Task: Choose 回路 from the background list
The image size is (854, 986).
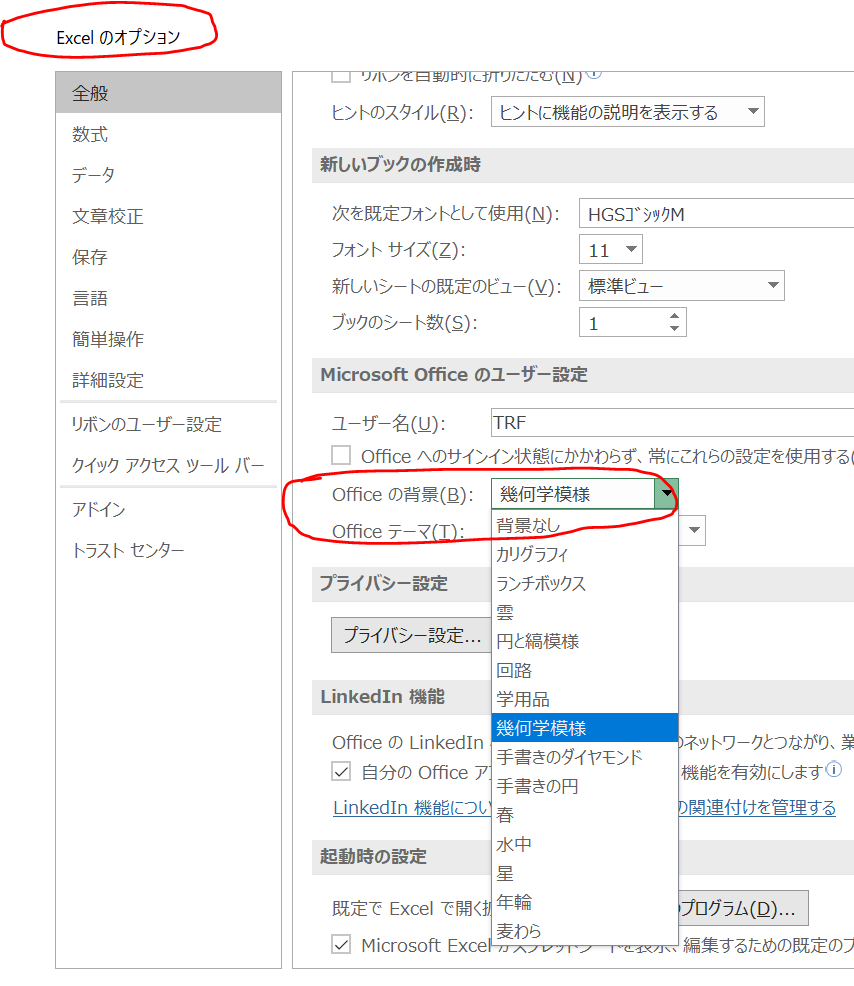Action: [585, 670]
